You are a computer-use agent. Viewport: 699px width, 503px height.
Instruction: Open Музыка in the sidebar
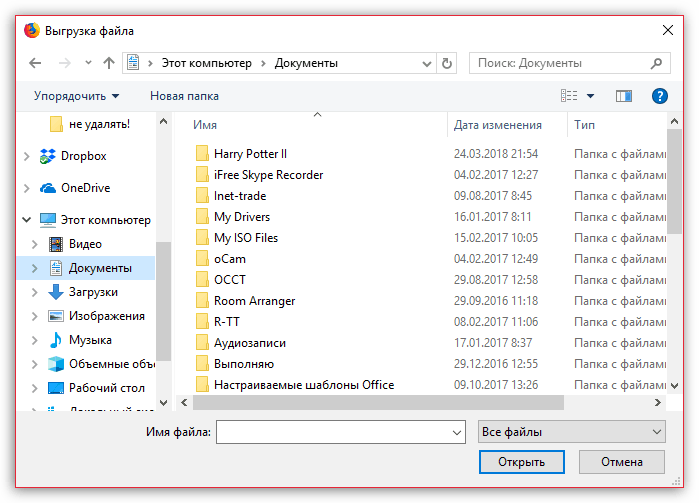pyautogui.click(x=80, y=340)
